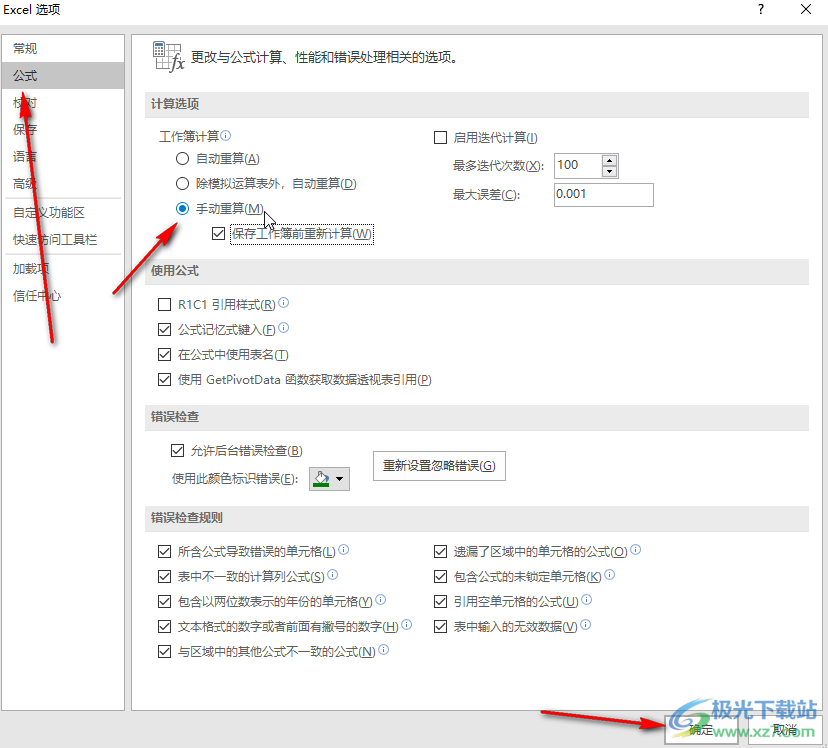
Task: Decrease 最多迭代次数 with the down spinner
Action: coord(610,171)
